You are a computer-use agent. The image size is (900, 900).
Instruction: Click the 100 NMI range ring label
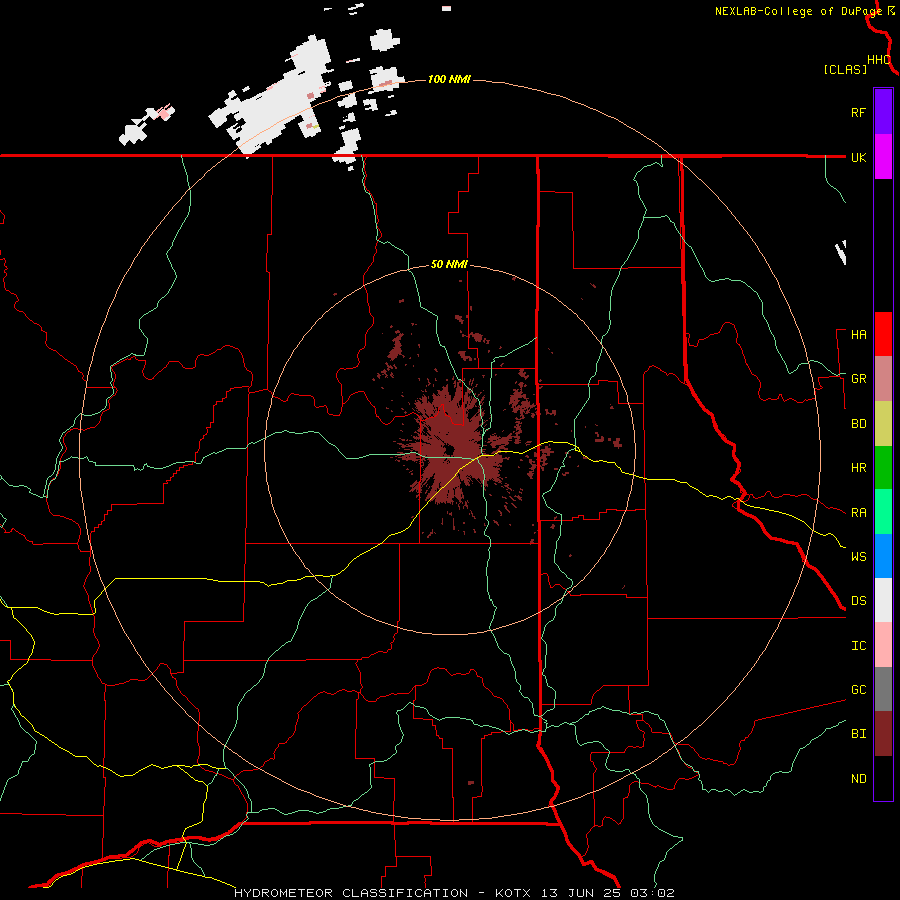[x=449, y=79]
